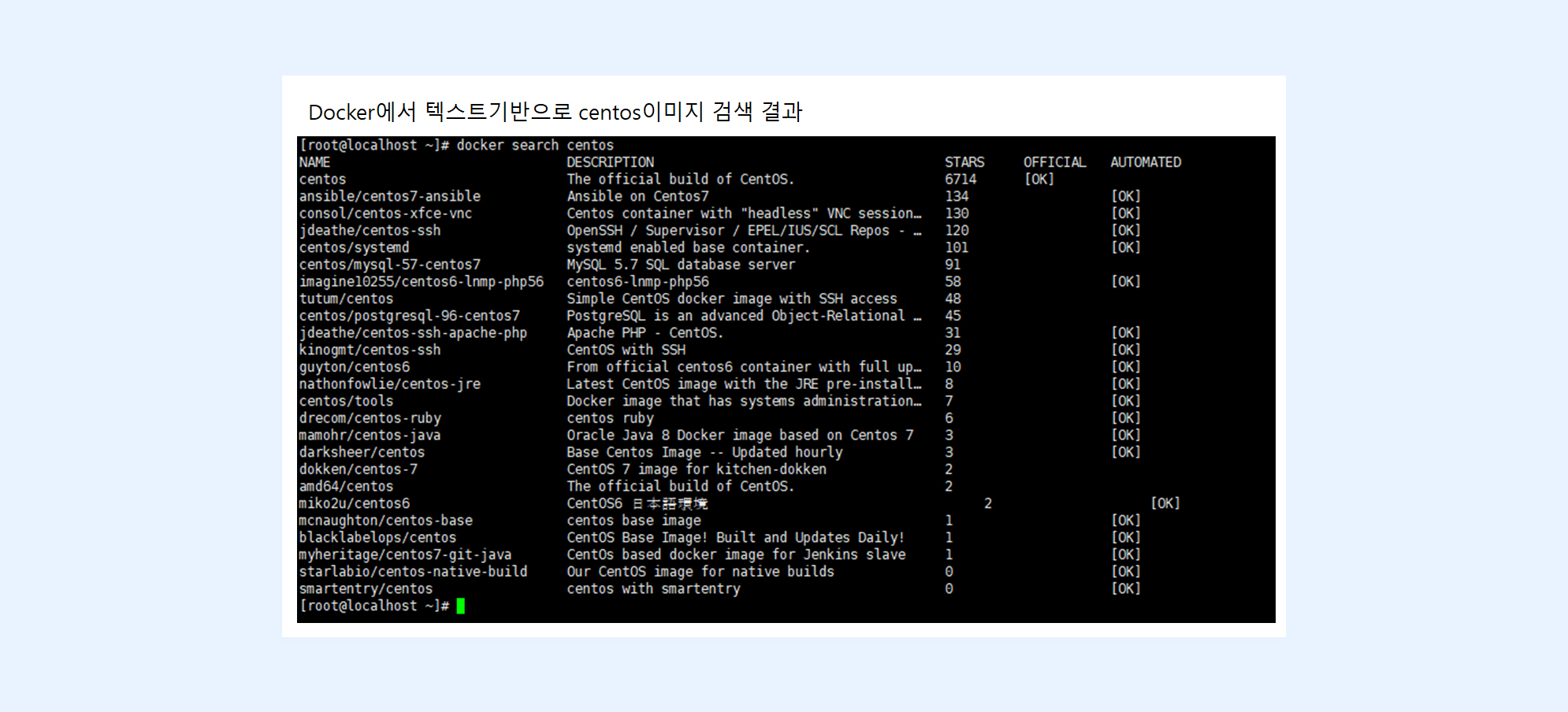1568x712 pixels.
Task: Click stars value 101 for centos/systemd
Action: tap(957, 247)
